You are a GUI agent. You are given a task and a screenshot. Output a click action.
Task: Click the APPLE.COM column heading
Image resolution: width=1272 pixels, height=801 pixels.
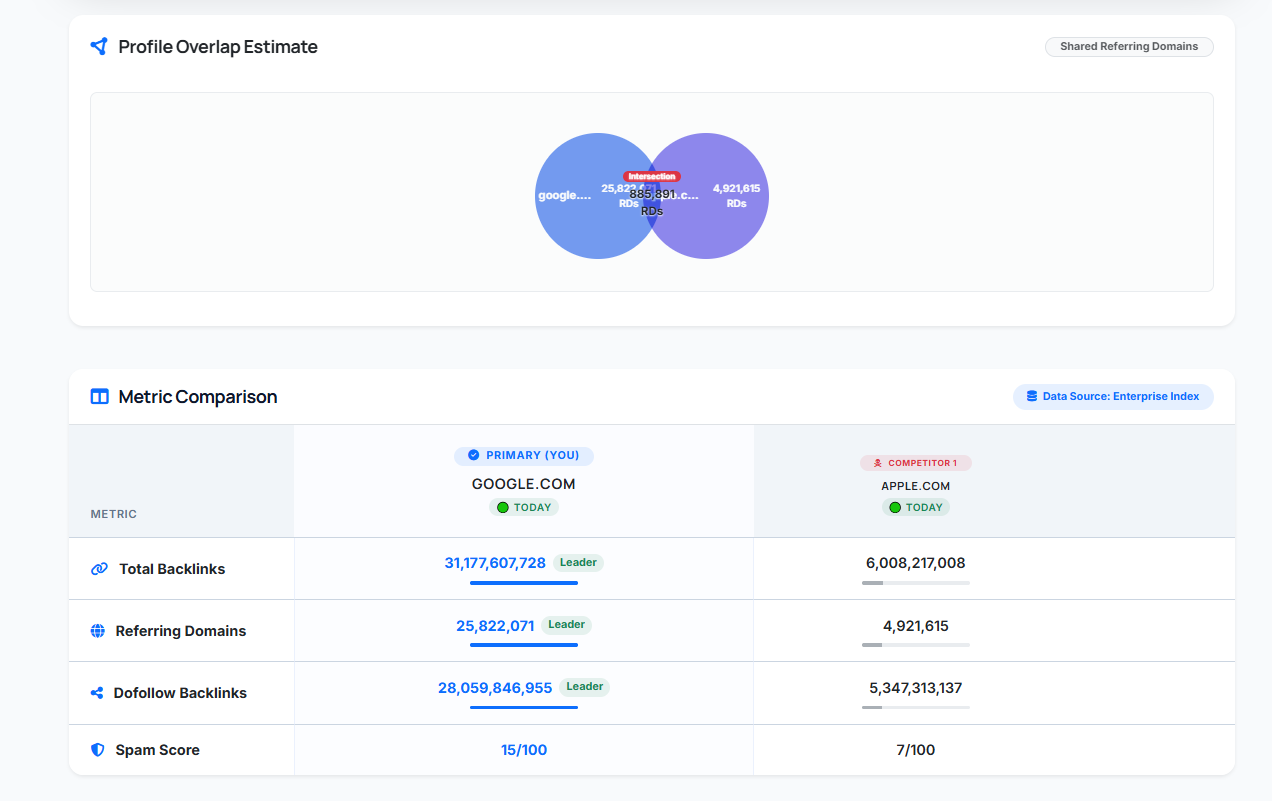[x=916, y=486]
